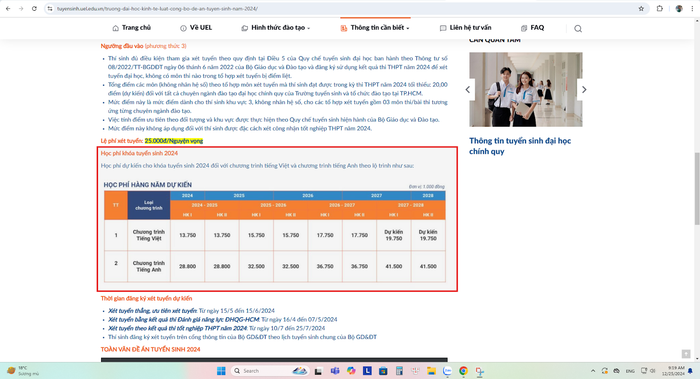Open the clock and date panel

(x=673, y=371)
